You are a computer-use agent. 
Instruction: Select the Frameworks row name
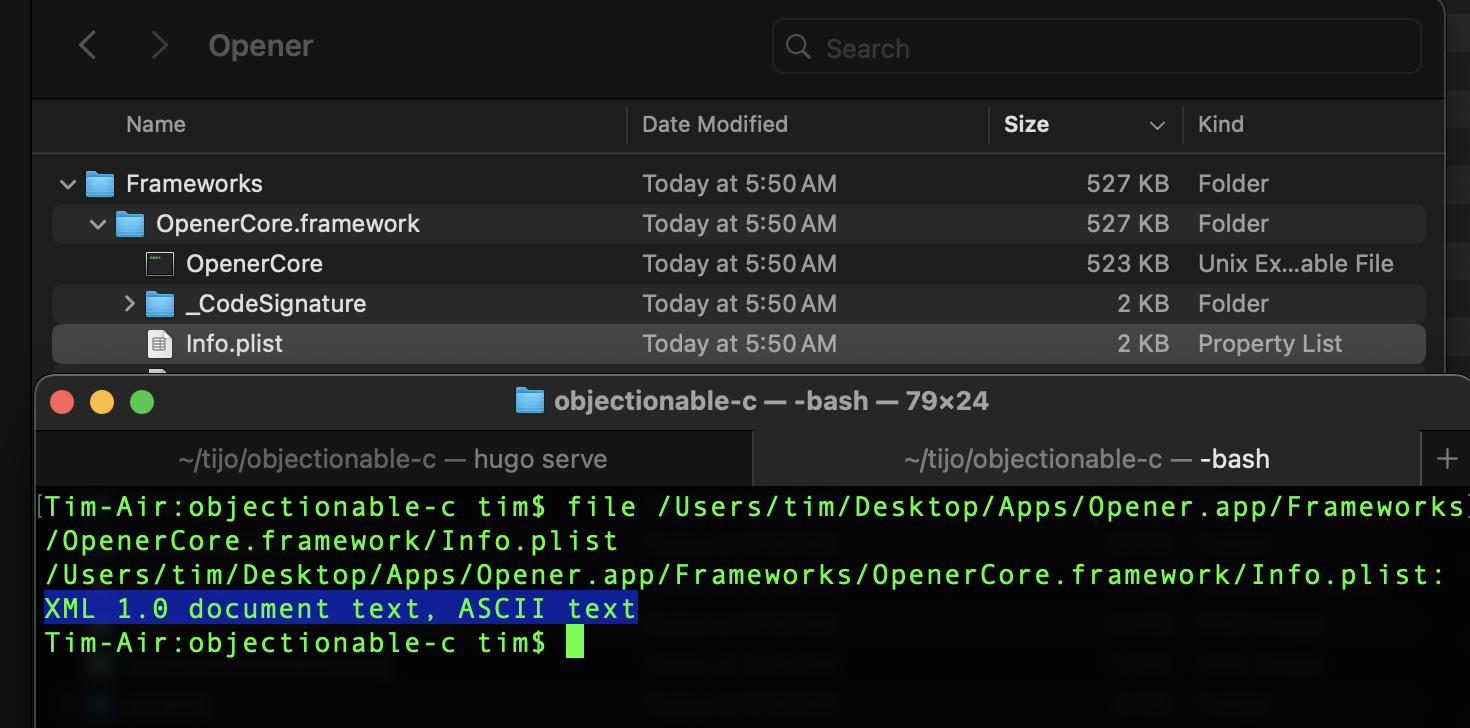[x=194, y=184]
